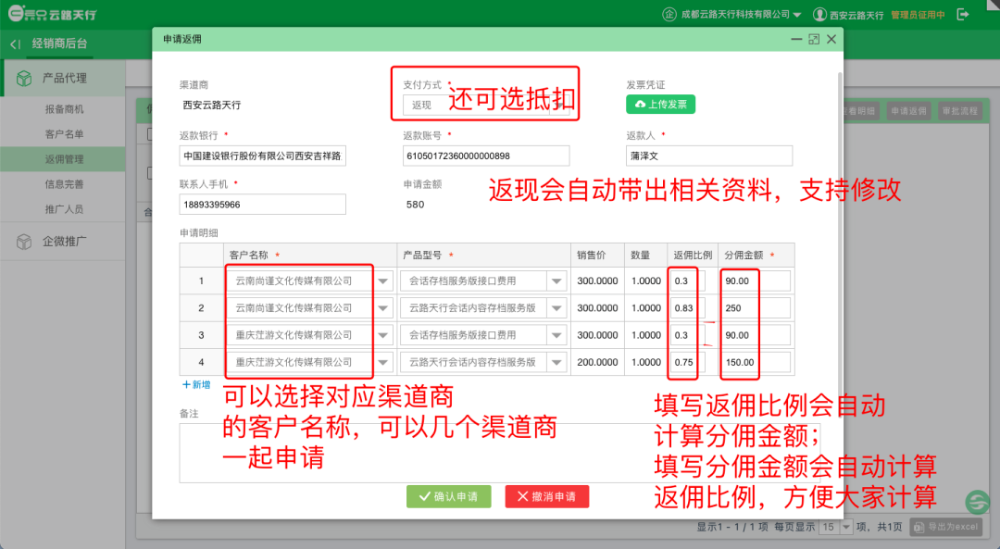Screen dimensions: 1000x549
Task: Open 客户名单 in the sidebar
Action: tap(64, 134)
